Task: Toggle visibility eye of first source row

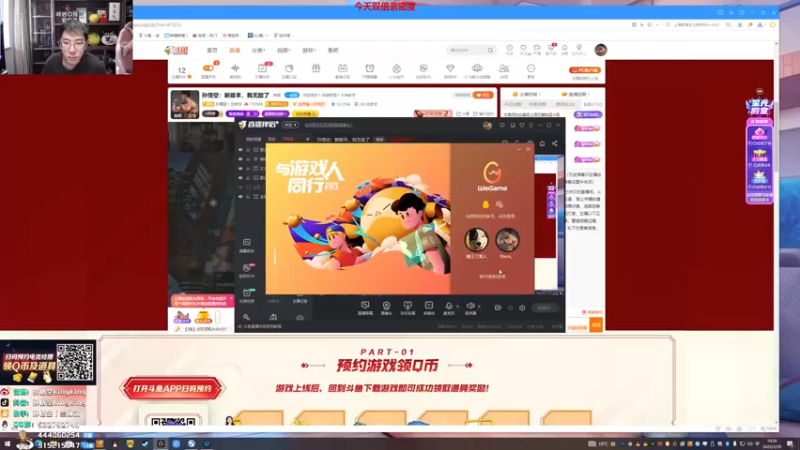Action: tap(240, 149)
